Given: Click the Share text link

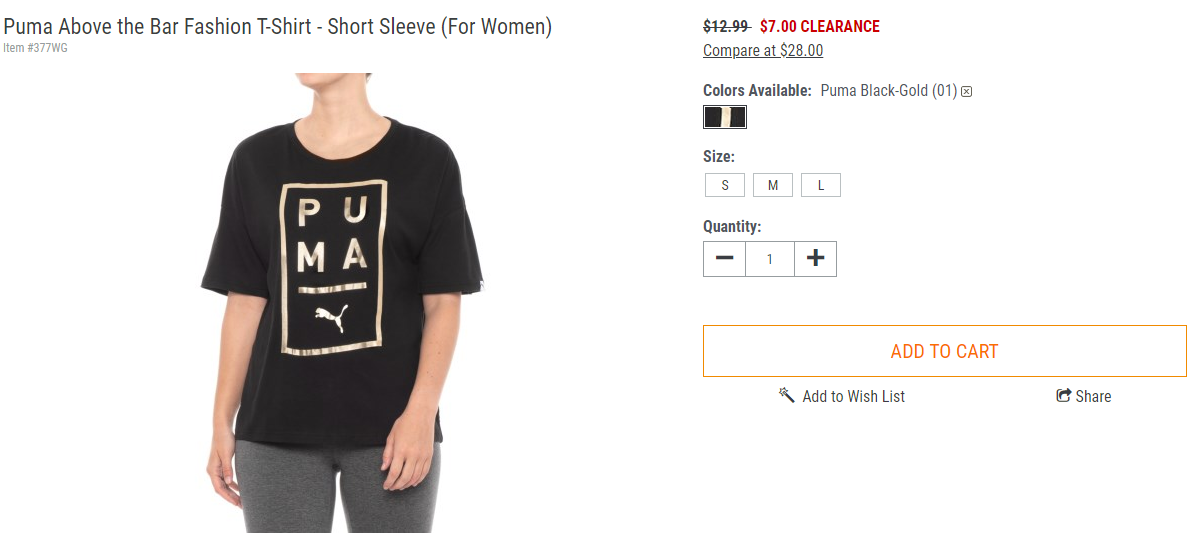Looking at the screenshot, I should click(x=1093, y=396).
